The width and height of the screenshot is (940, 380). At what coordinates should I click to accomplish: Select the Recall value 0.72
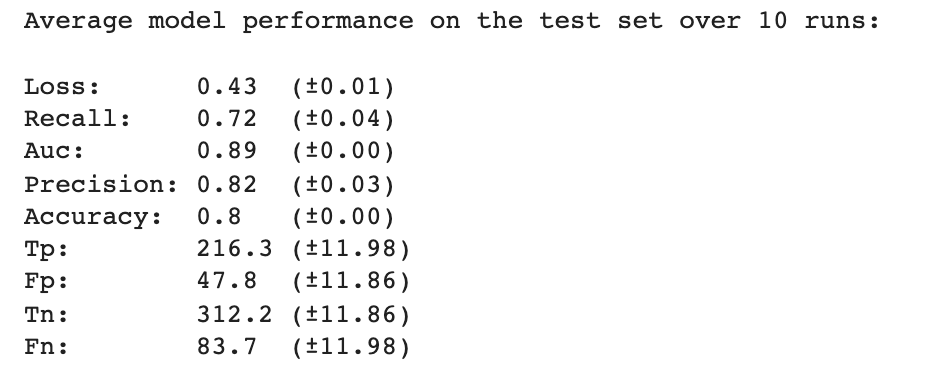(227, 119)
